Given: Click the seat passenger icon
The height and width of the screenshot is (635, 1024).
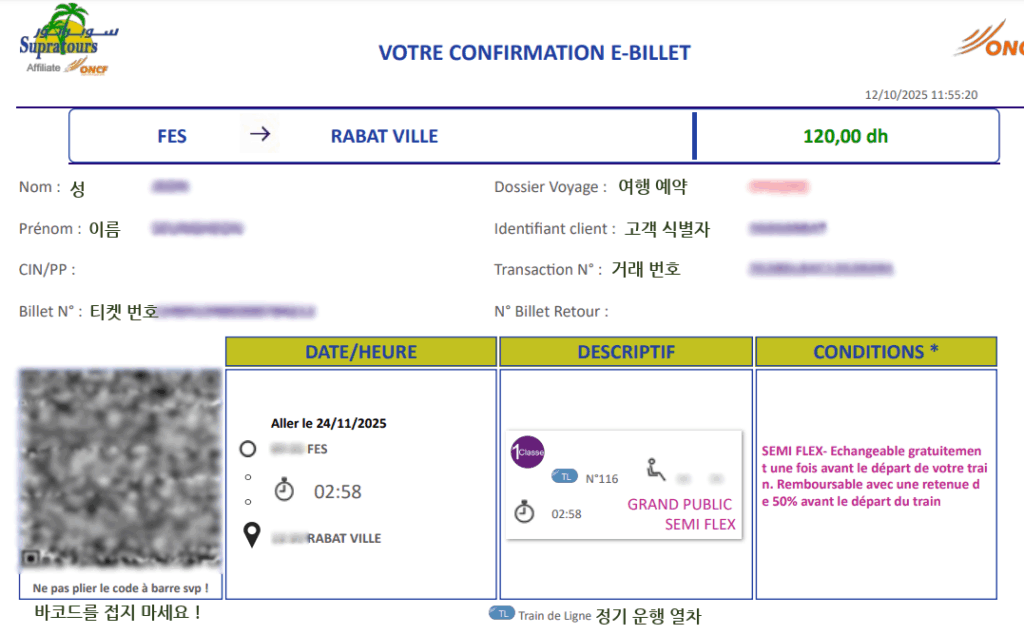Looking at the screenshot, I should click(x=656, y=469).
